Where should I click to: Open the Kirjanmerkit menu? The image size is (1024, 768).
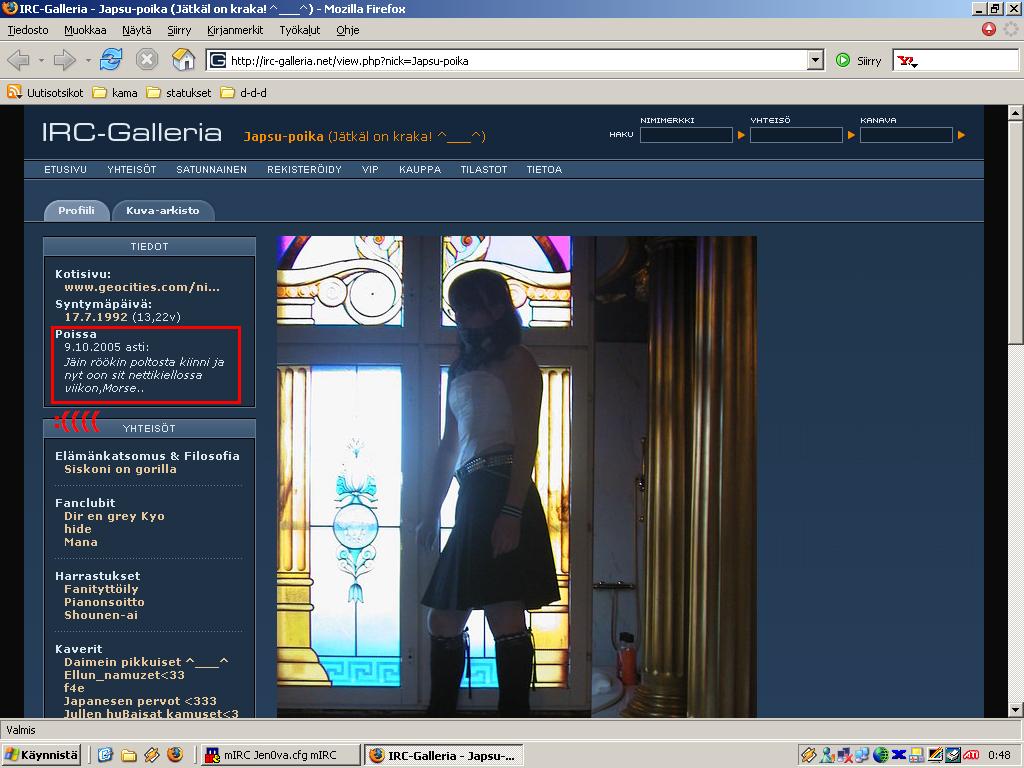(235, 30)
